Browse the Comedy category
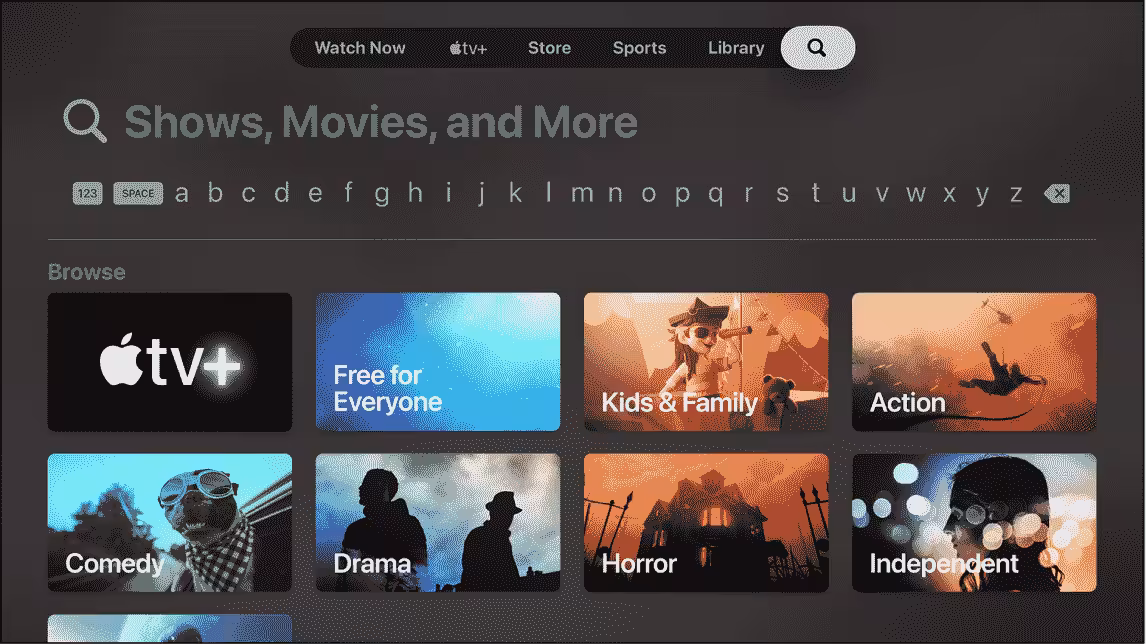 170,523
